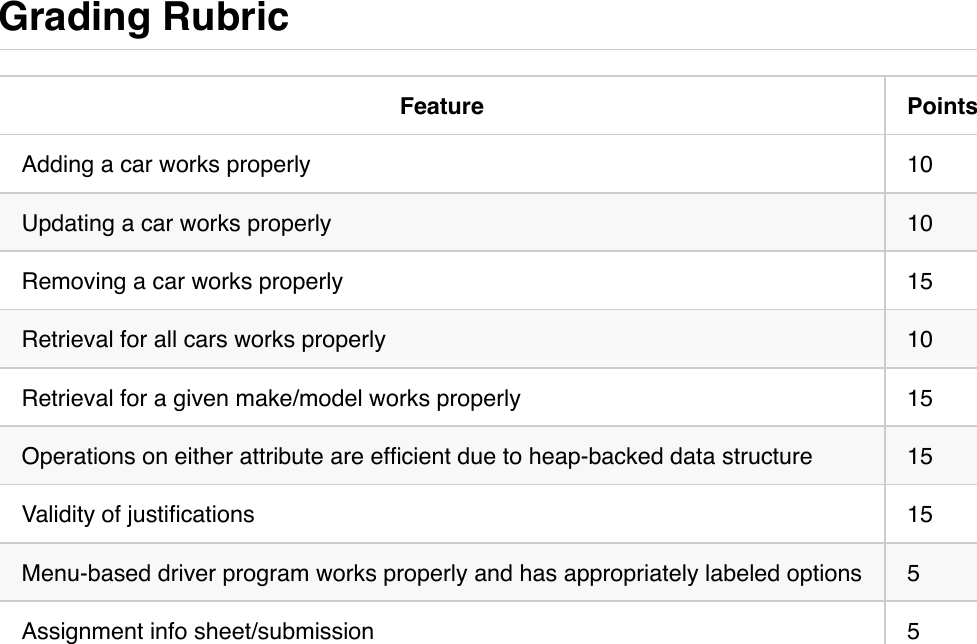The width and height of the screenshot is (977, 644).
Task: Select 'Updating a car works properly' text
Action: (176, 223)
